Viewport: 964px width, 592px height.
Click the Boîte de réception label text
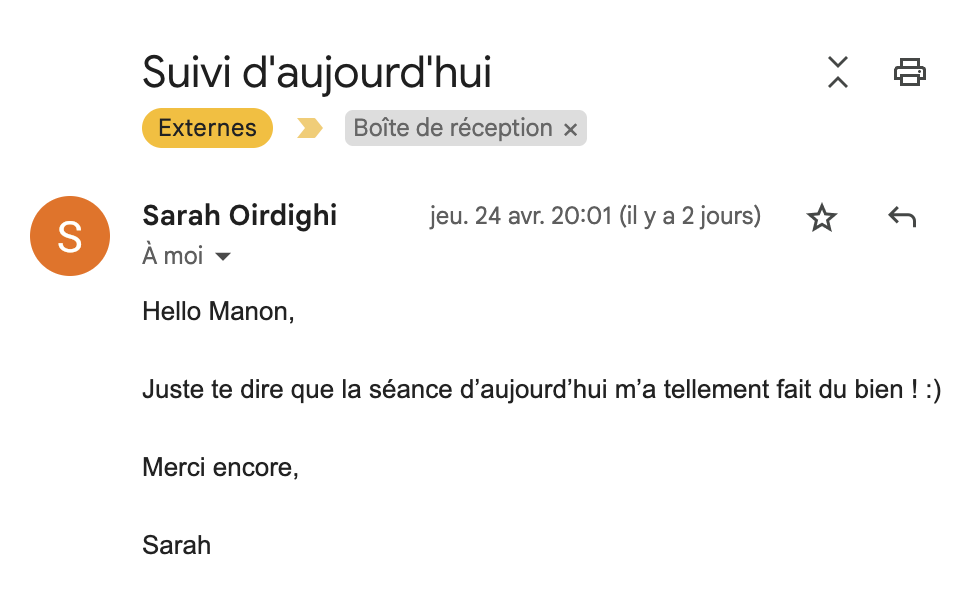coord(452,128)
